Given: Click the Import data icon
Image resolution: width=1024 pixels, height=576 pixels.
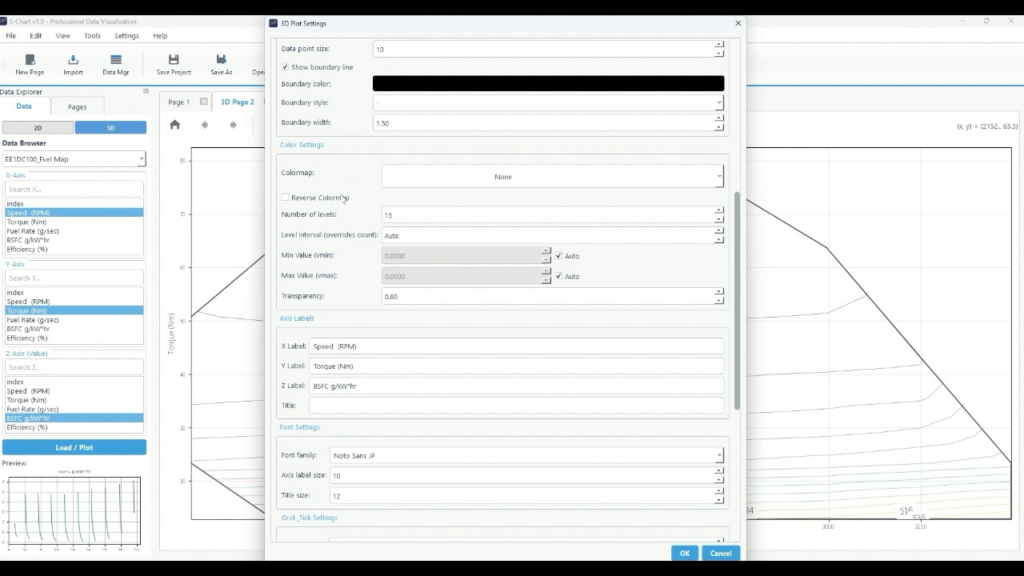Looking at the screenshot, I should point(73,60).
